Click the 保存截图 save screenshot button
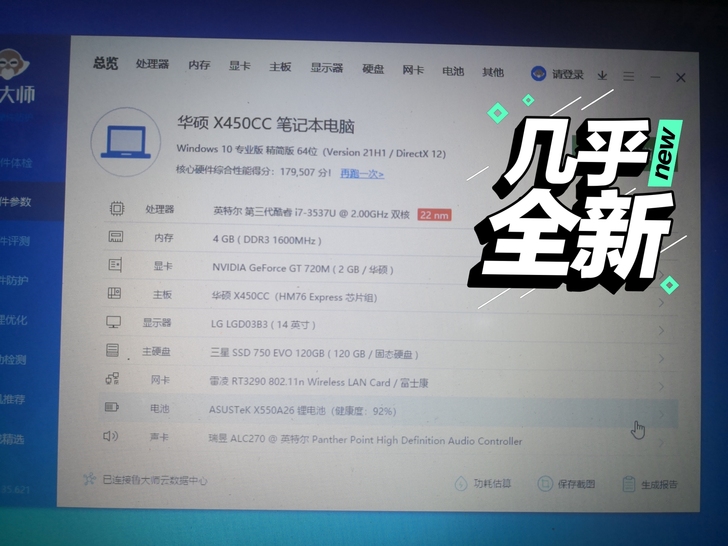728x546 pixels. (566, 484)
